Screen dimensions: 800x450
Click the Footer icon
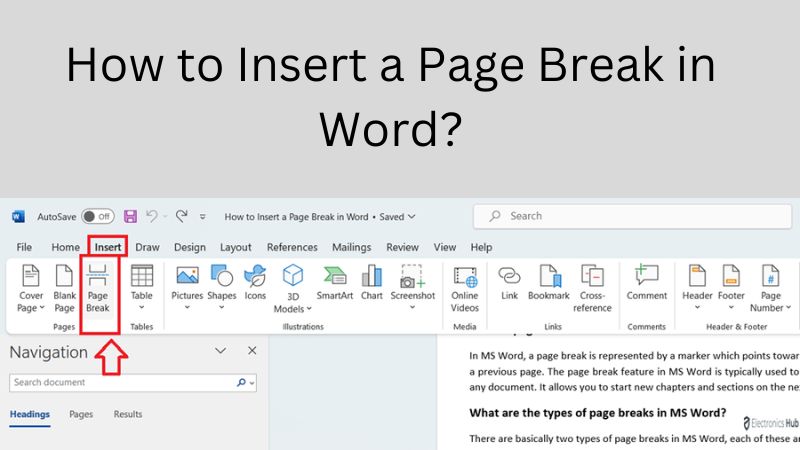pos(731,277)
